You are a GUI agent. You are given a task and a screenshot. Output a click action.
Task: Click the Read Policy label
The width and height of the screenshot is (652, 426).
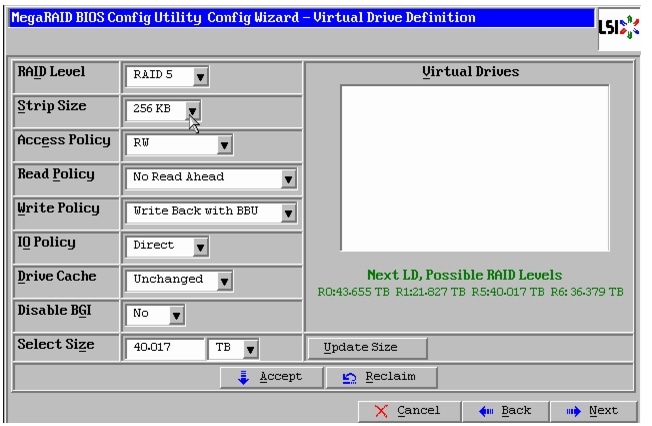tap(56, 174)
